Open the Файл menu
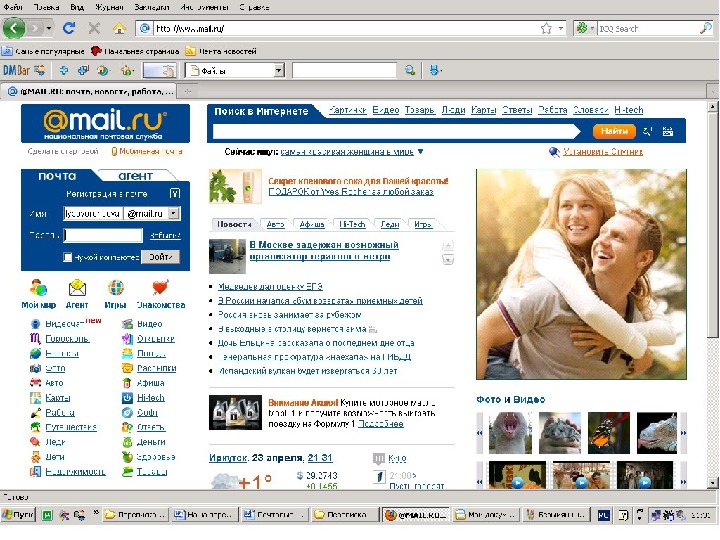Viewport: 720px width, 540px height. coord(13,7)
